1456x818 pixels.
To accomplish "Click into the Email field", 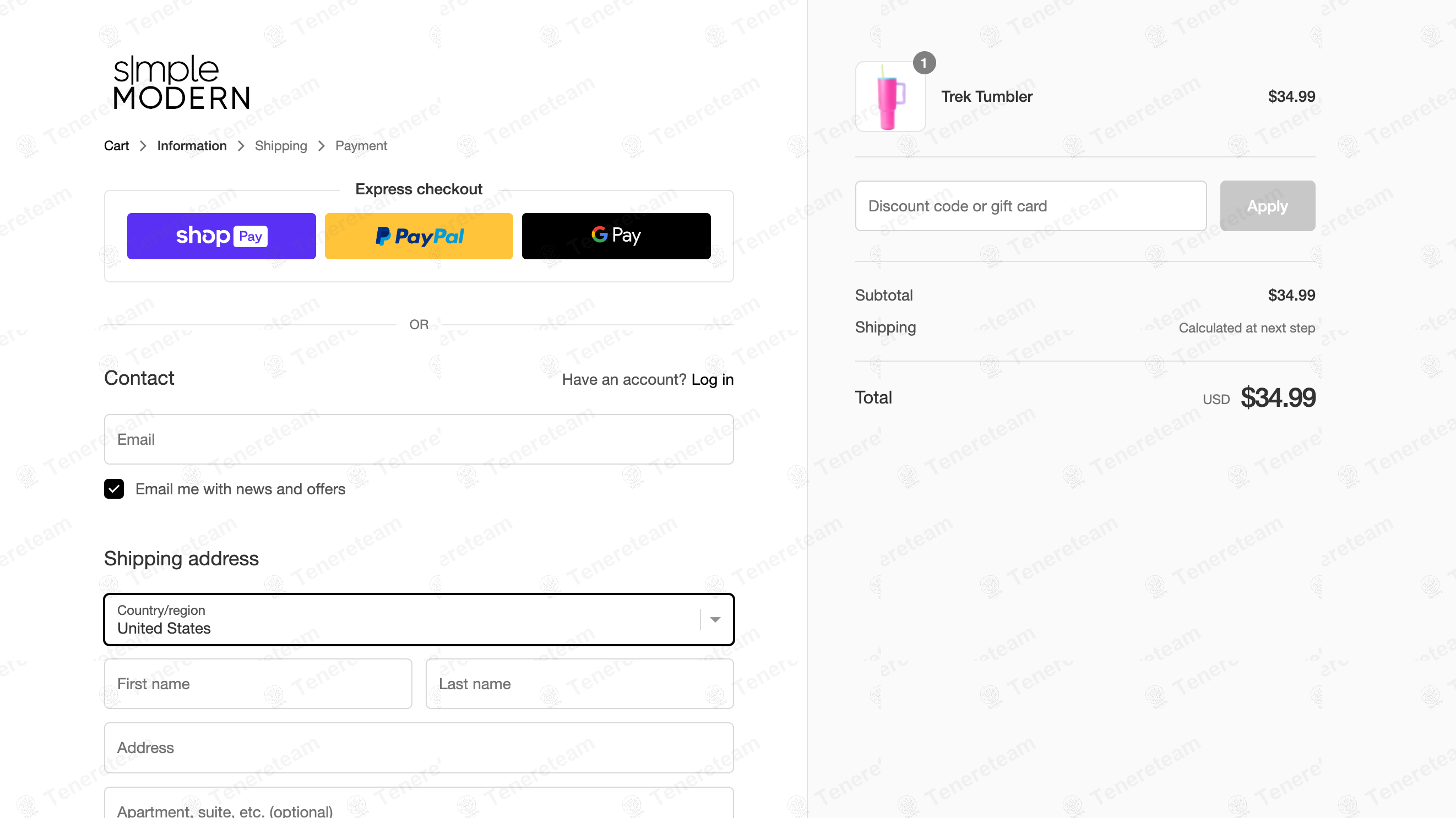I will click(x=419, y=439).
